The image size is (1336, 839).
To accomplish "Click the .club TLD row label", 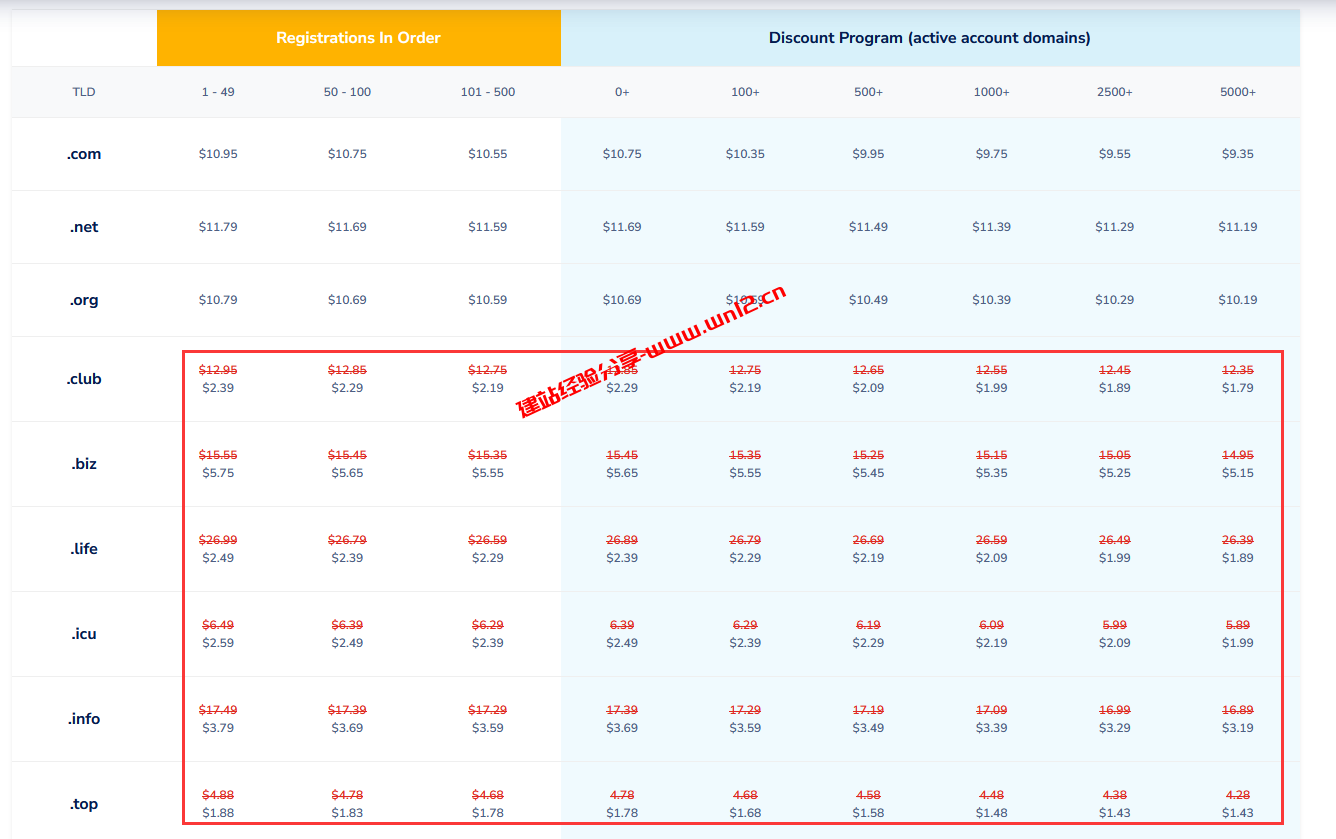I will point(84,379).
